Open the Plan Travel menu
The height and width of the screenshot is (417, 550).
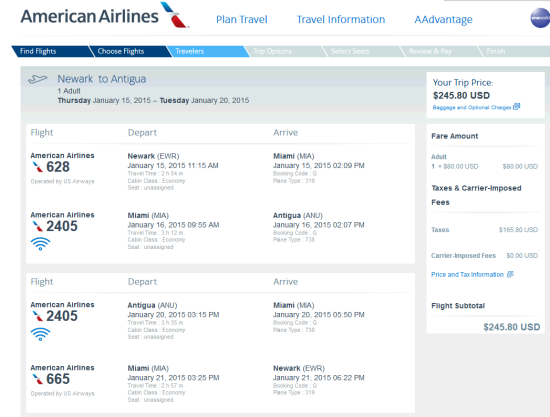242,19
